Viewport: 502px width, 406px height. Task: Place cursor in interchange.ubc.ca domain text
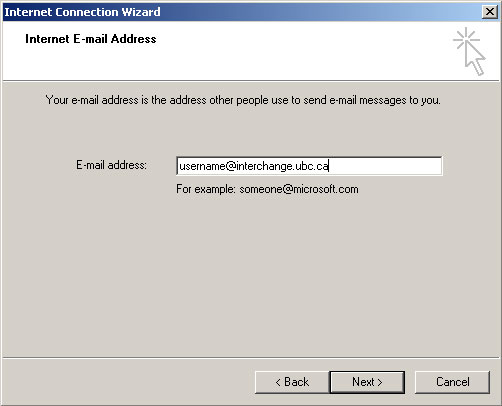(x=282, y=166)
